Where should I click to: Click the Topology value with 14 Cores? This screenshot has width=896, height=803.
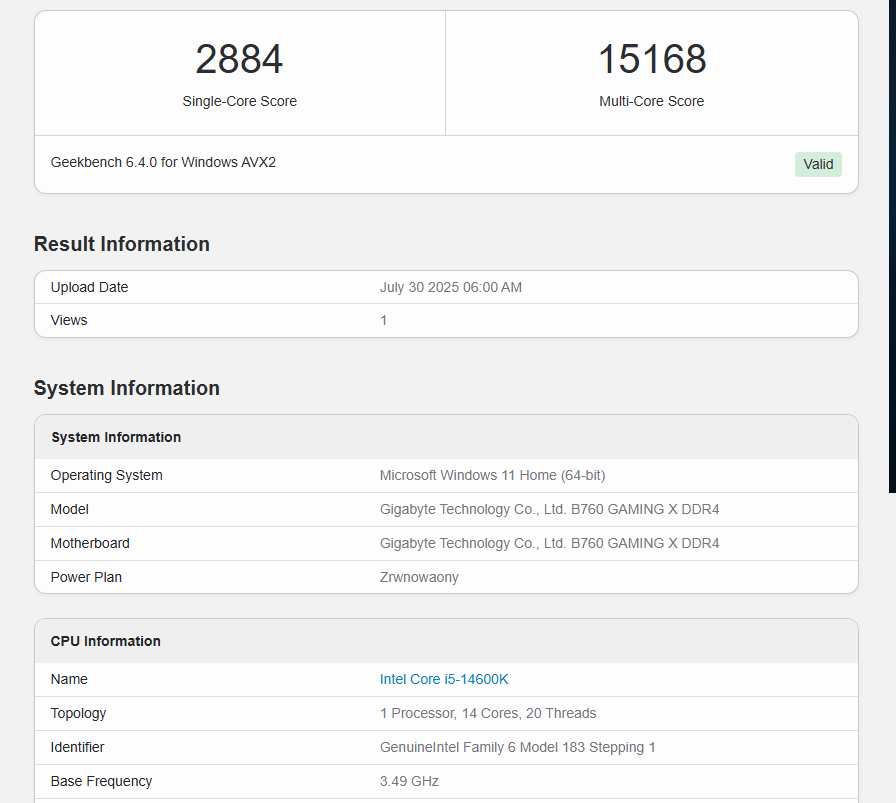(x=488, y=713)
